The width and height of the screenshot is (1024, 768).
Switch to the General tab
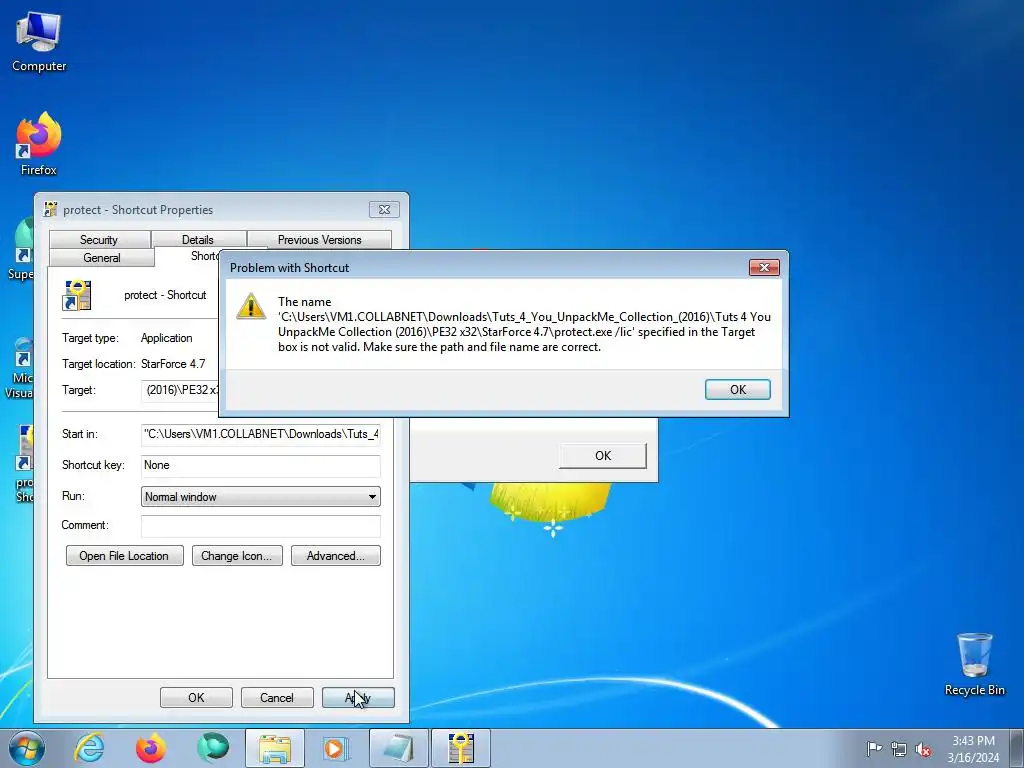102,257
